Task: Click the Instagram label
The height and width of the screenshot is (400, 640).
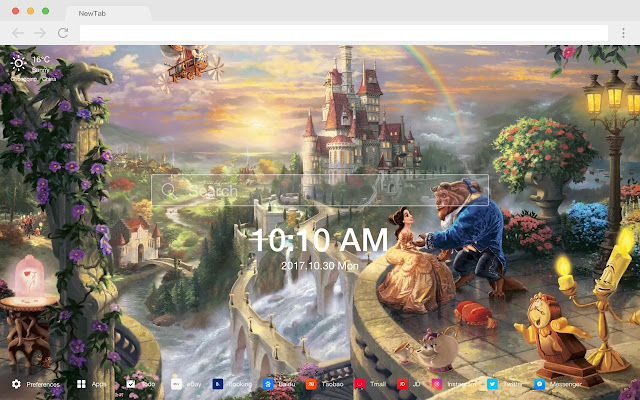Action: click(461, 384)
